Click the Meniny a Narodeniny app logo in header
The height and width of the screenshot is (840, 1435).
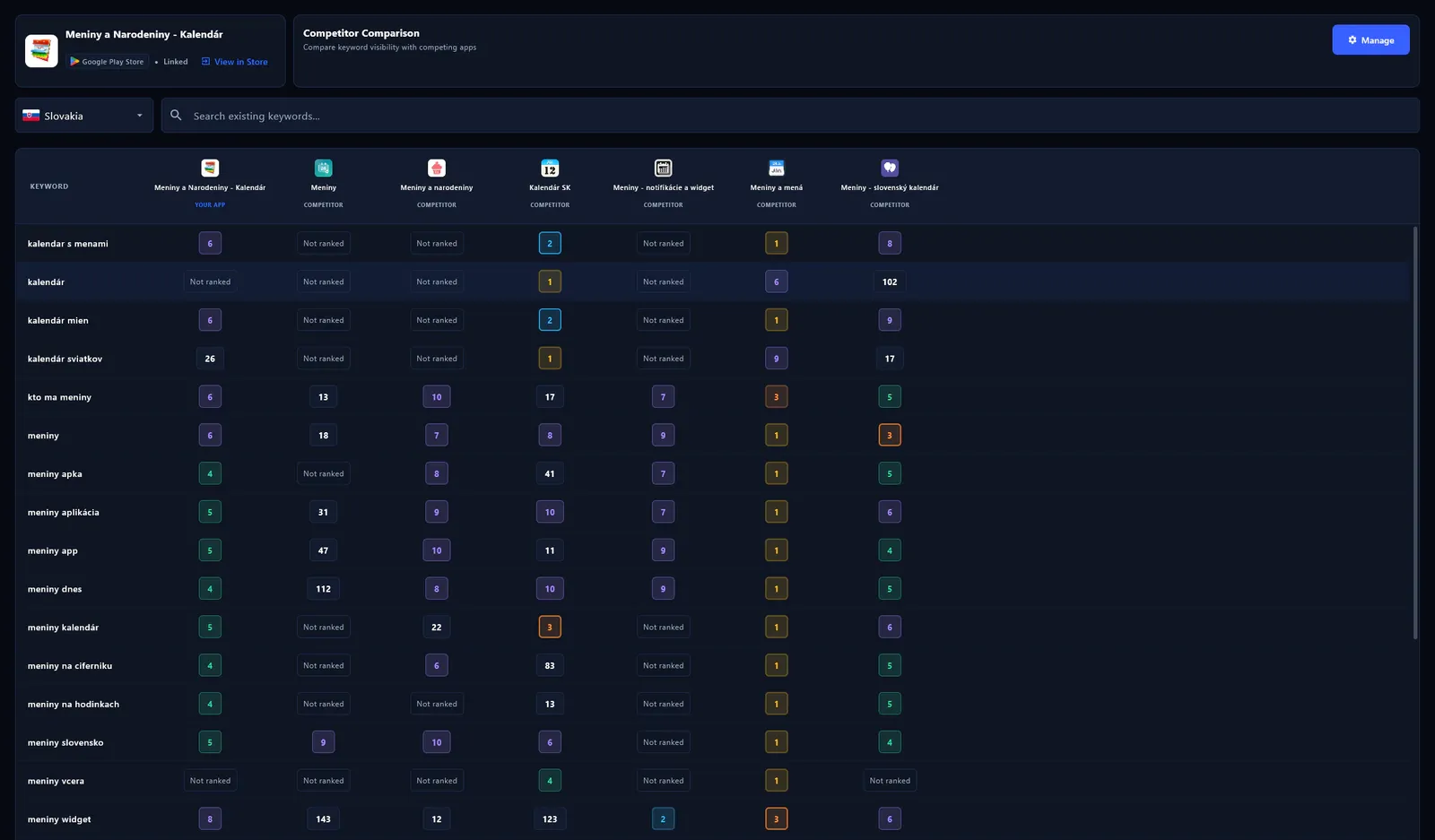coord(41,51)
